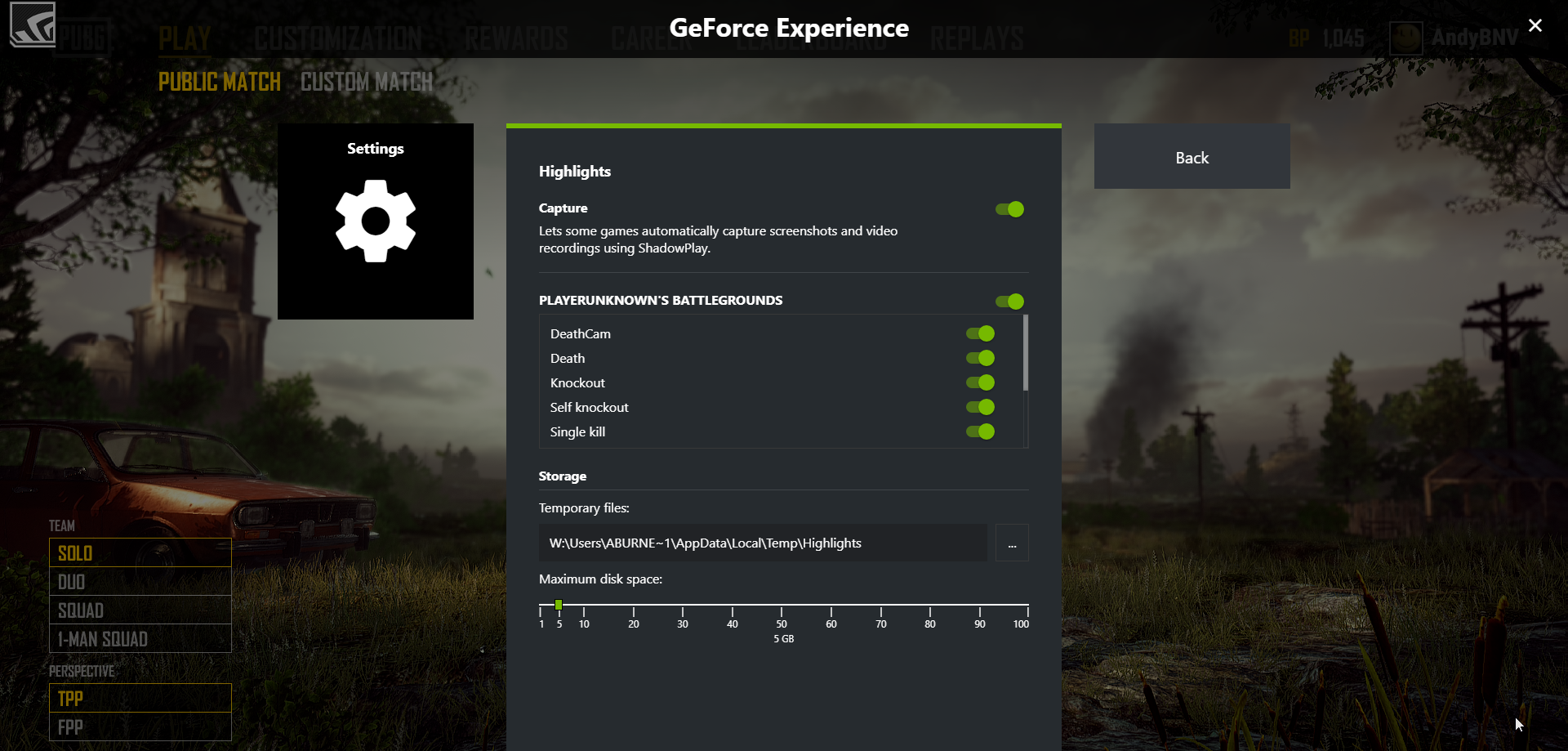
Task: Click the highlights list scrollbar
Action: 1026,353
